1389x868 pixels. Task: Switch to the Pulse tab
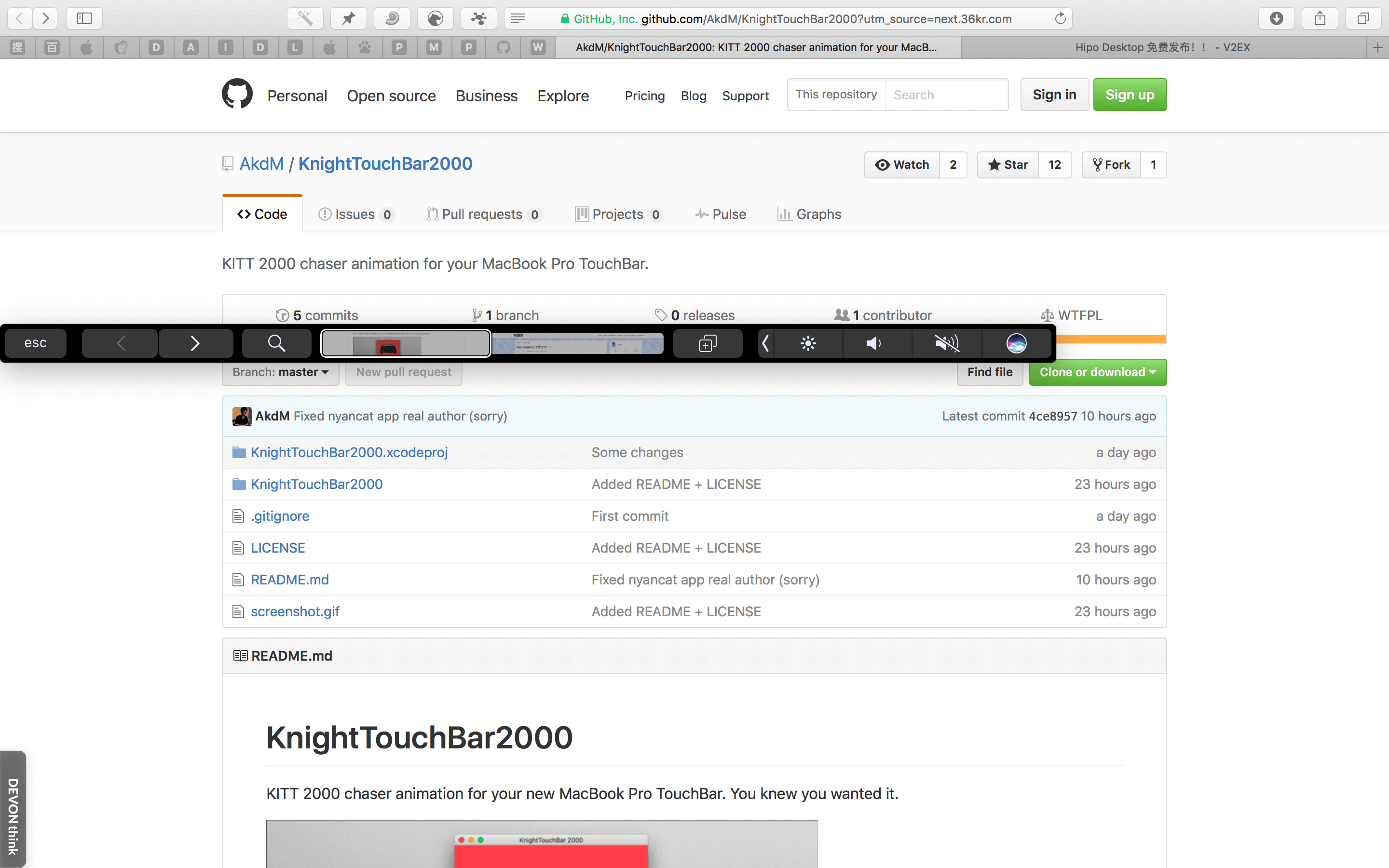721,214
